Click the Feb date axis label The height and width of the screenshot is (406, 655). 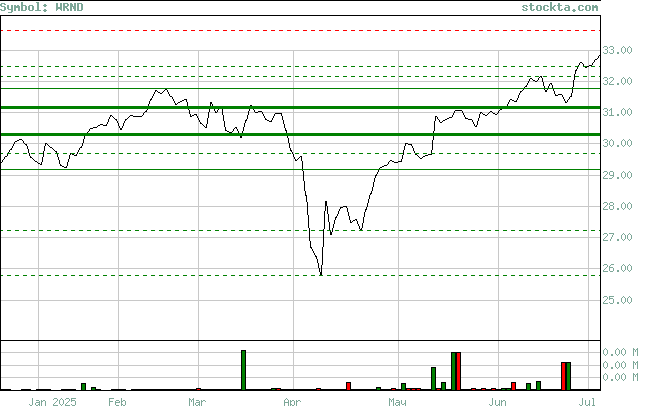pyautogui.click(x=117, y=401)
